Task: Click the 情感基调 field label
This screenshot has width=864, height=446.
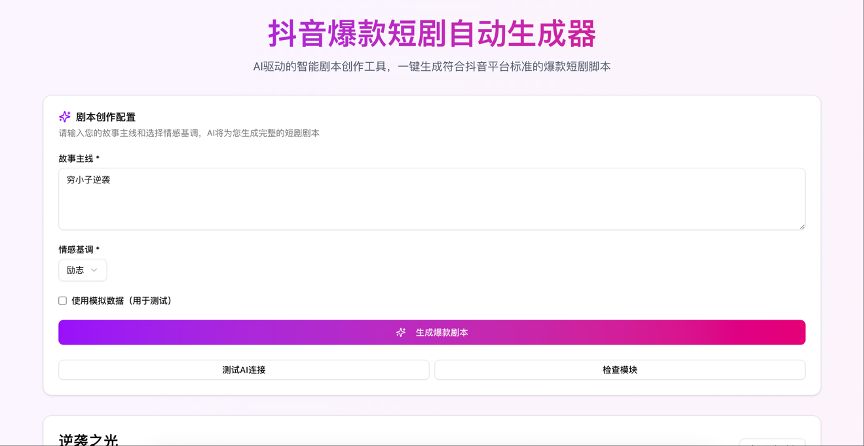Action: point(79,249)
